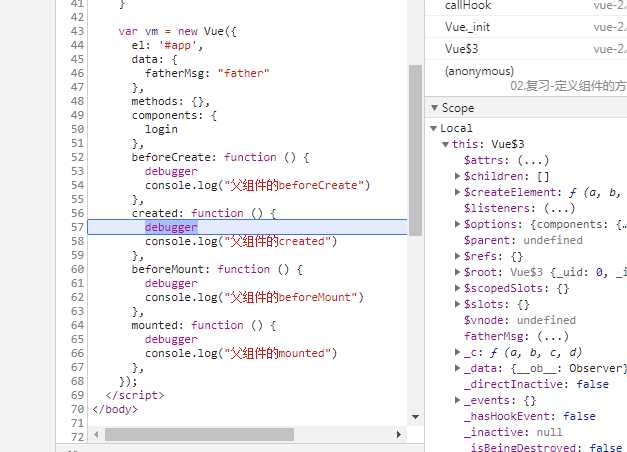Screen dimensions: 627x452
Task: Set breakpoint on line number 65
Action: (x=78, y=339)
